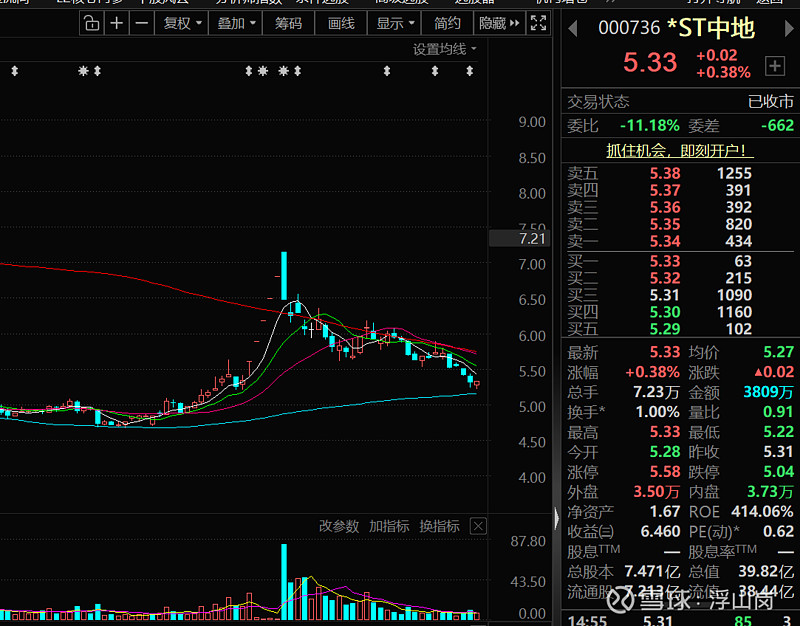Open the 显示 dropdown
The height and width of the screenshot is (626, 800).
[x=394, y=23]
